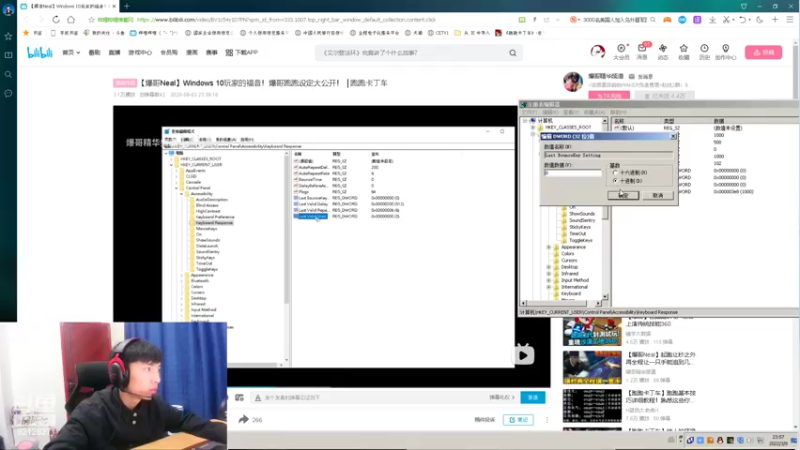This screenshot has height=450, width=800.
Task: Open a new browser tab with plus
Action: coord(127,6)
